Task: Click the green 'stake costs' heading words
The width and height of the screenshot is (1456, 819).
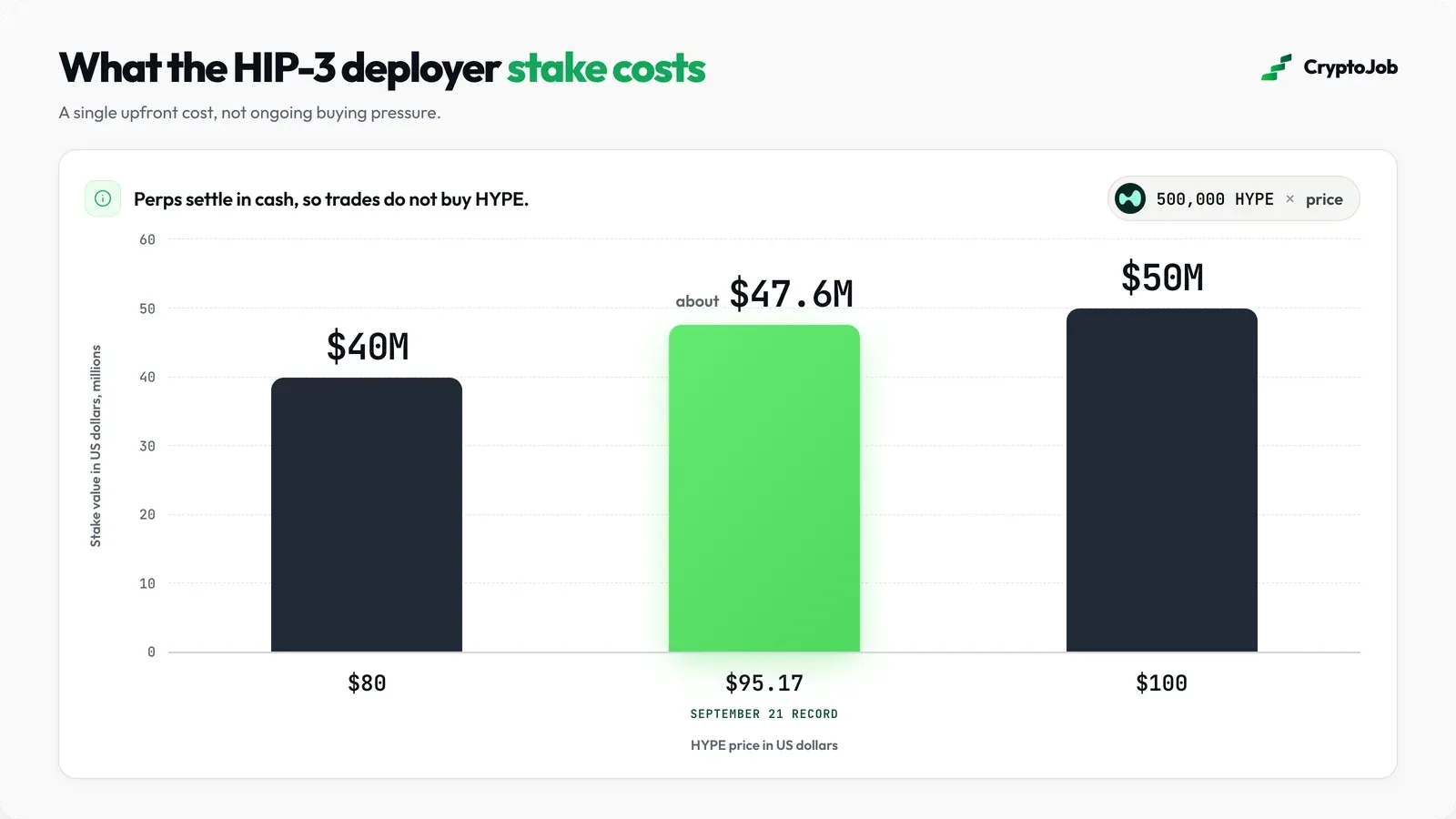Action: coord(606,68)
